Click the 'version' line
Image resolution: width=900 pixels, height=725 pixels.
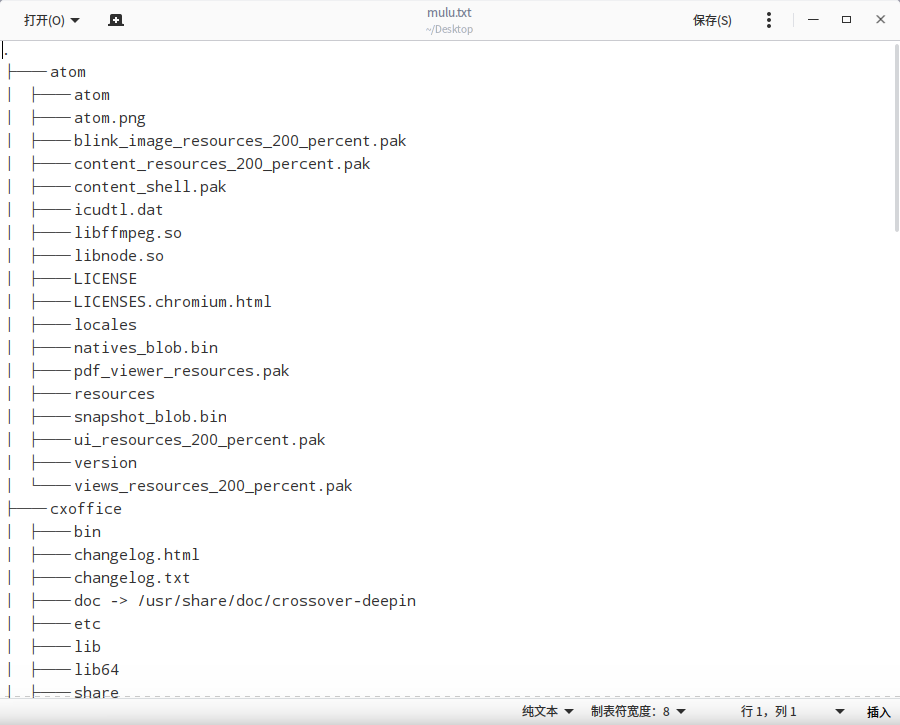[106, 463]
